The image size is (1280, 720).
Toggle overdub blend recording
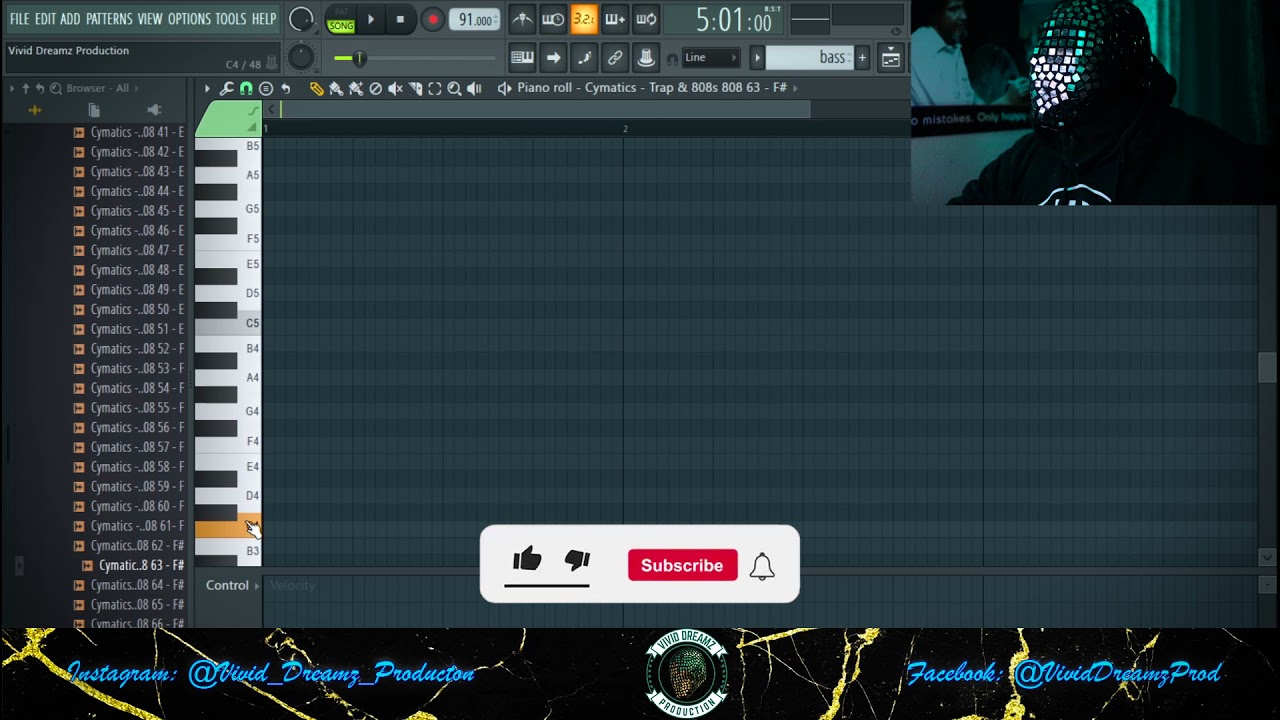click(x=615, y=19)
